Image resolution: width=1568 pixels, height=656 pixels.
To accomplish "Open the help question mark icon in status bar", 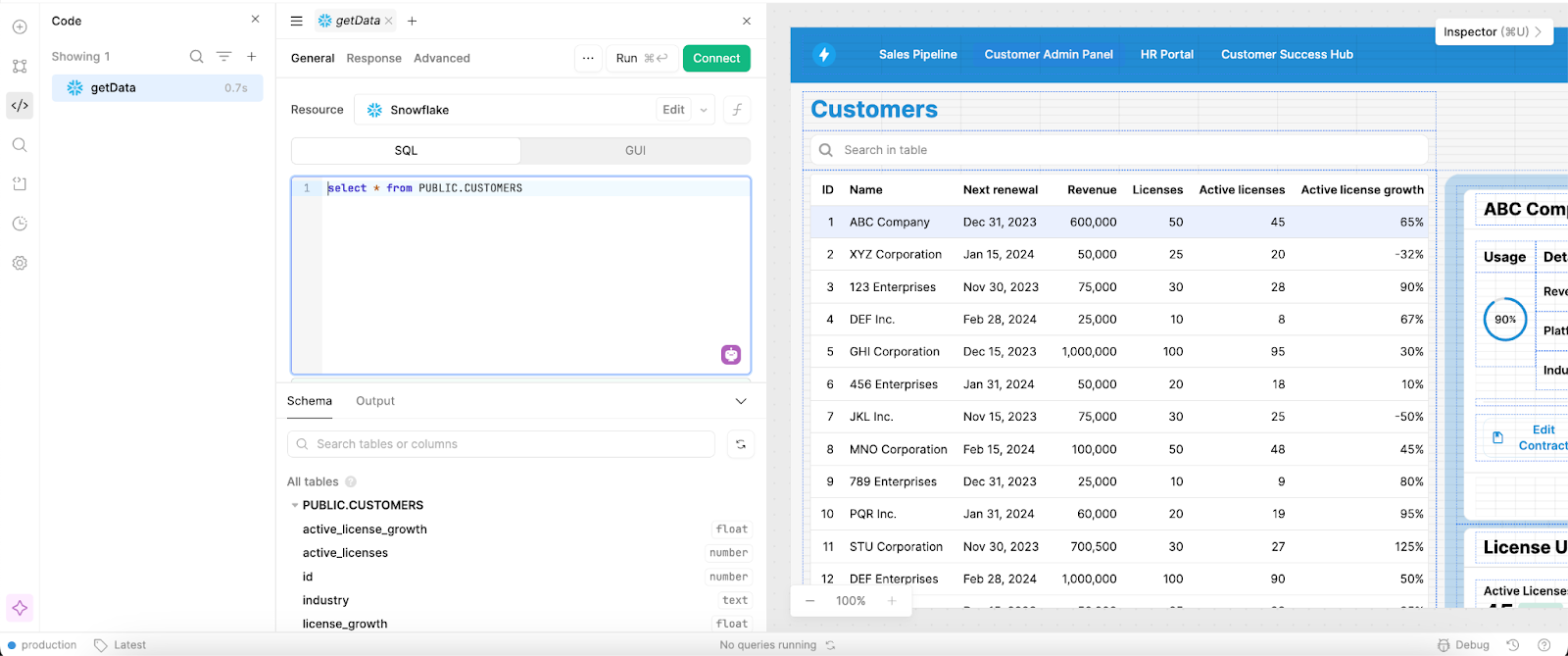I will pyautogui.click(x=1544, y=645).
